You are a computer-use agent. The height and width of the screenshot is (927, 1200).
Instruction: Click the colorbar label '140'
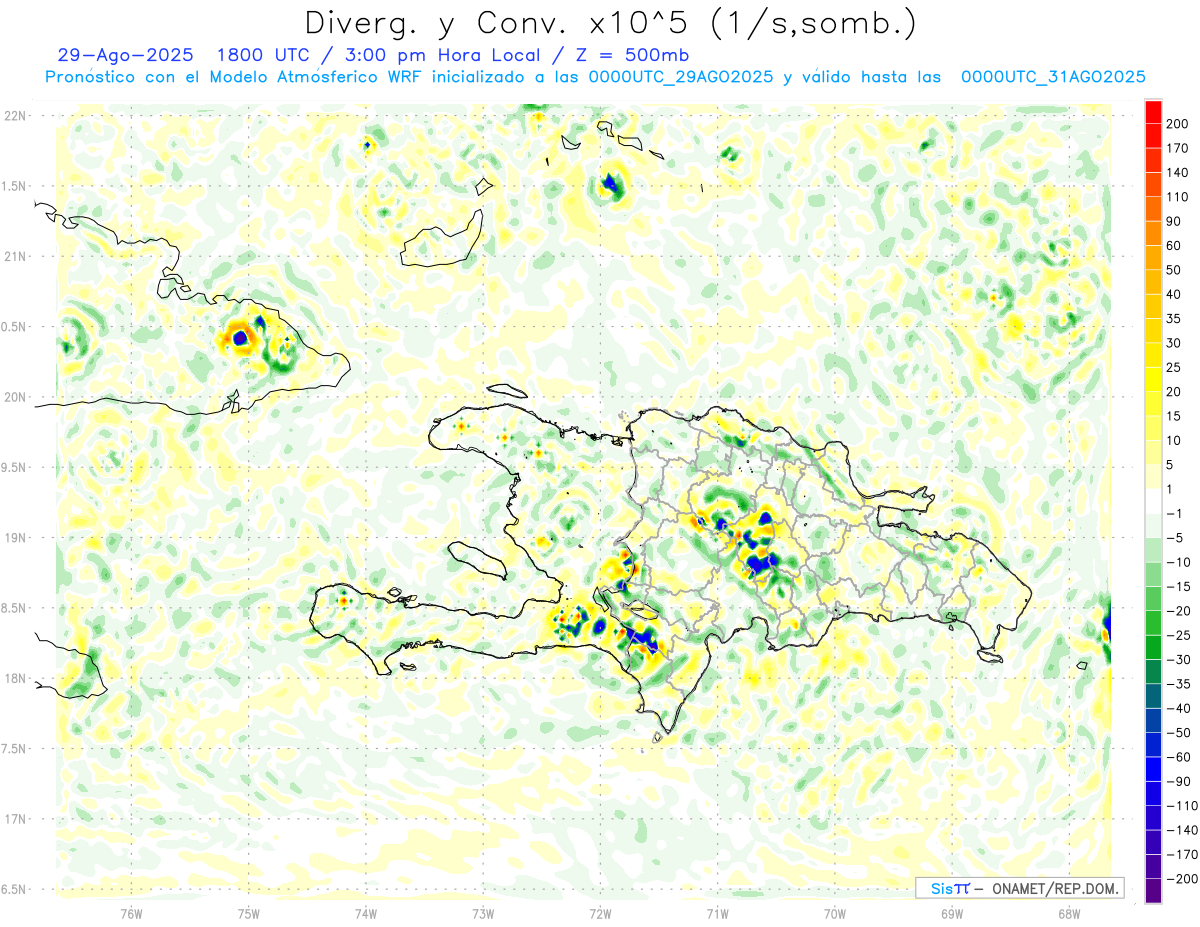1177,173
